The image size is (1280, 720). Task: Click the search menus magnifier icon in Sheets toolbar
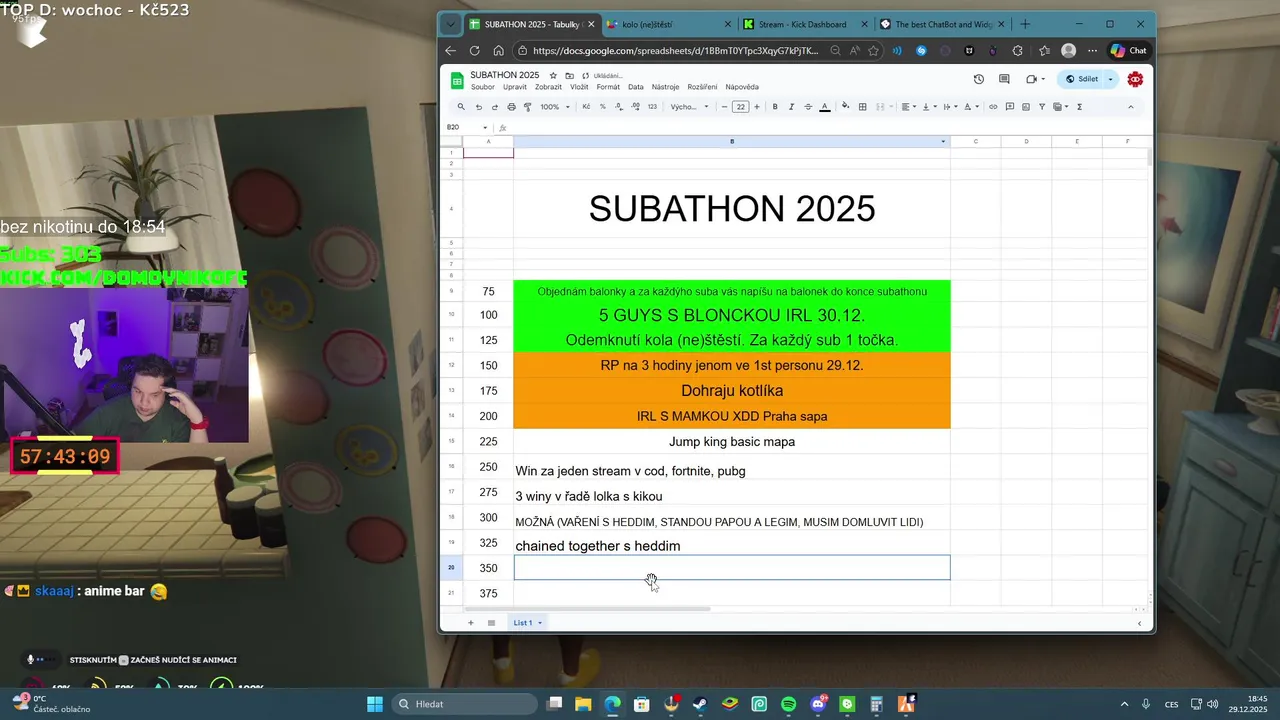click(x=461, y=107)
